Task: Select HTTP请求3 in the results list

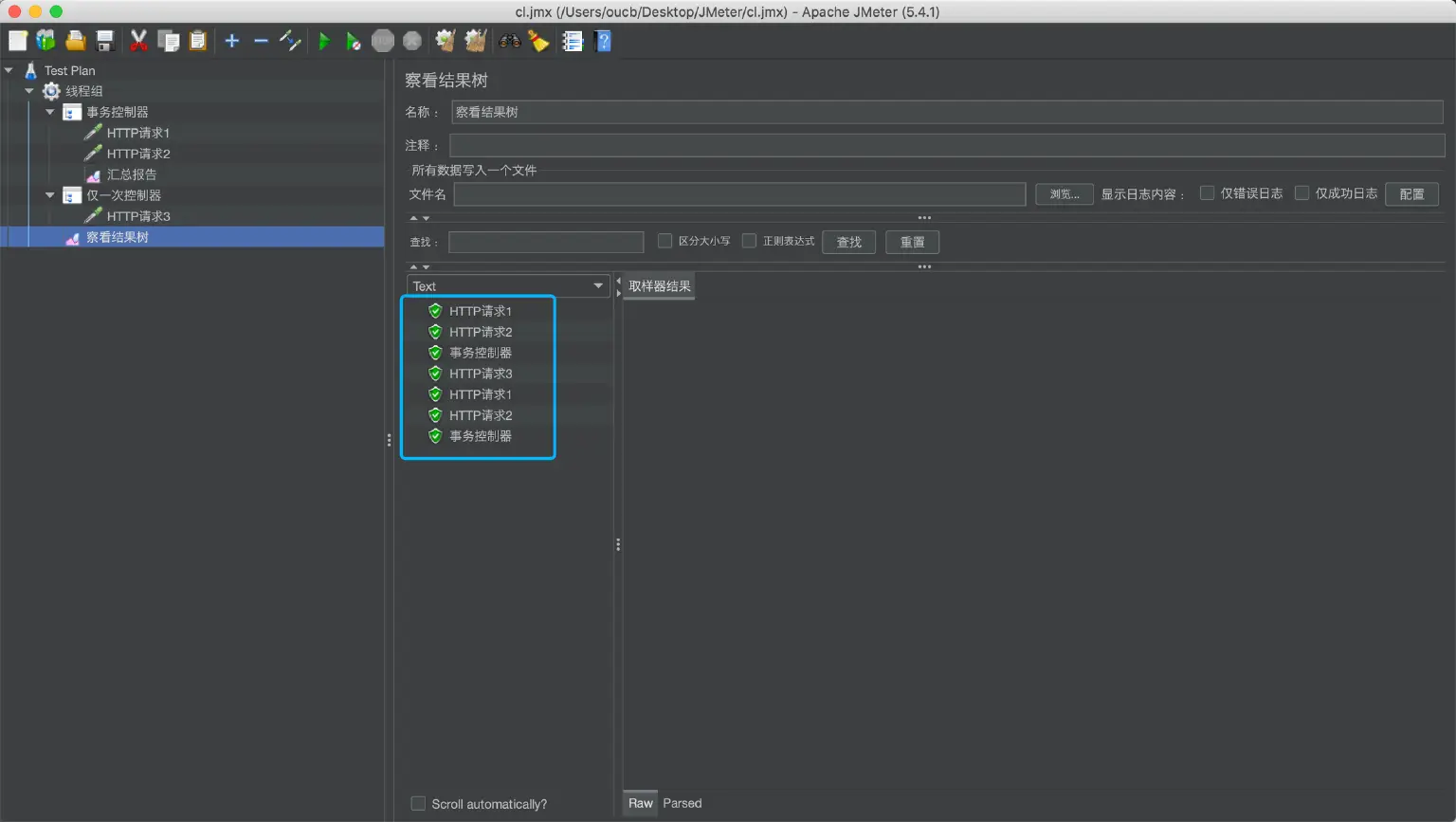Action: (481, 374)
